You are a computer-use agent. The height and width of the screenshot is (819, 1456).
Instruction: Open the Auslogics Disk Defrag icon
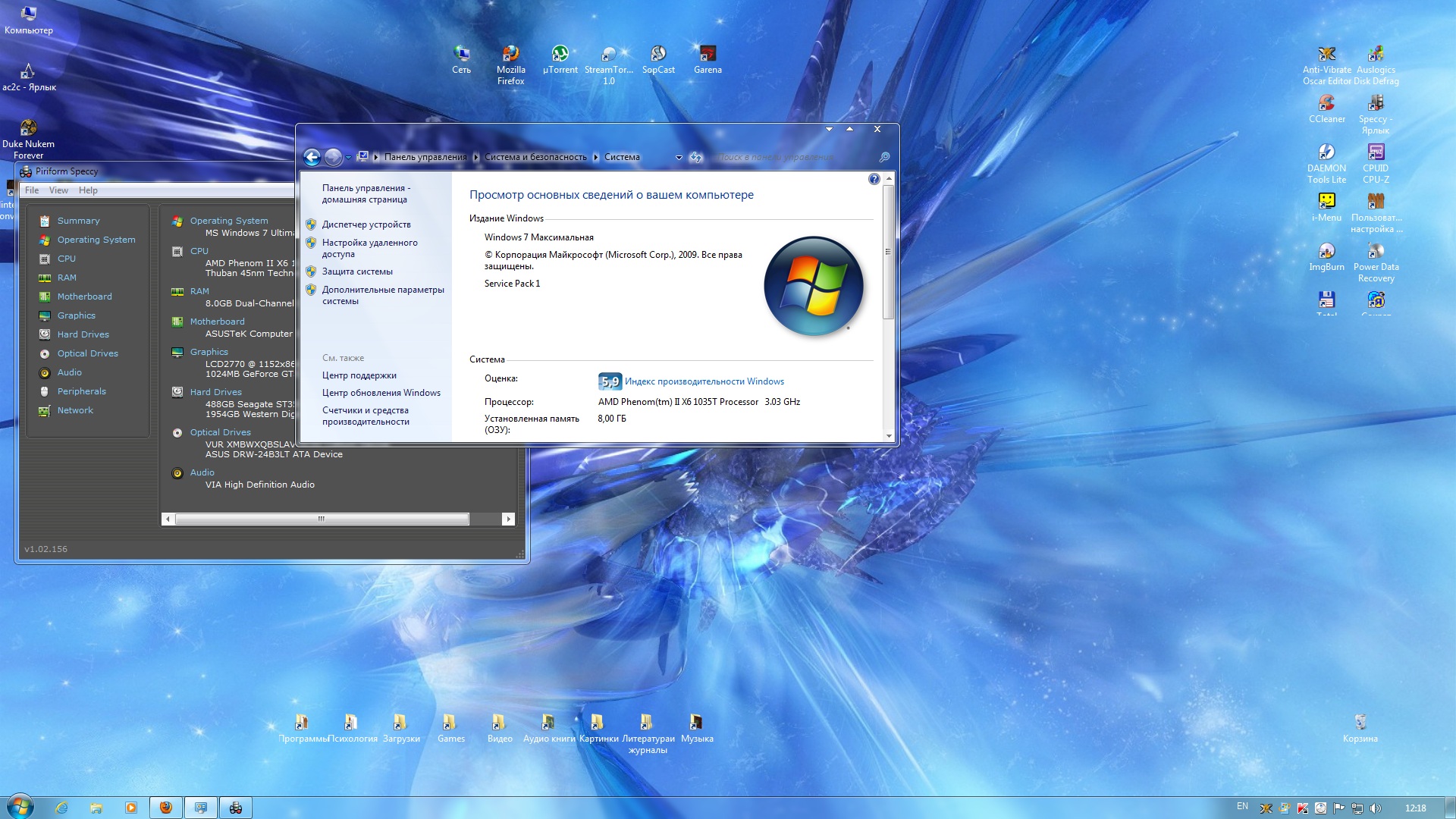pos(1376,54)
